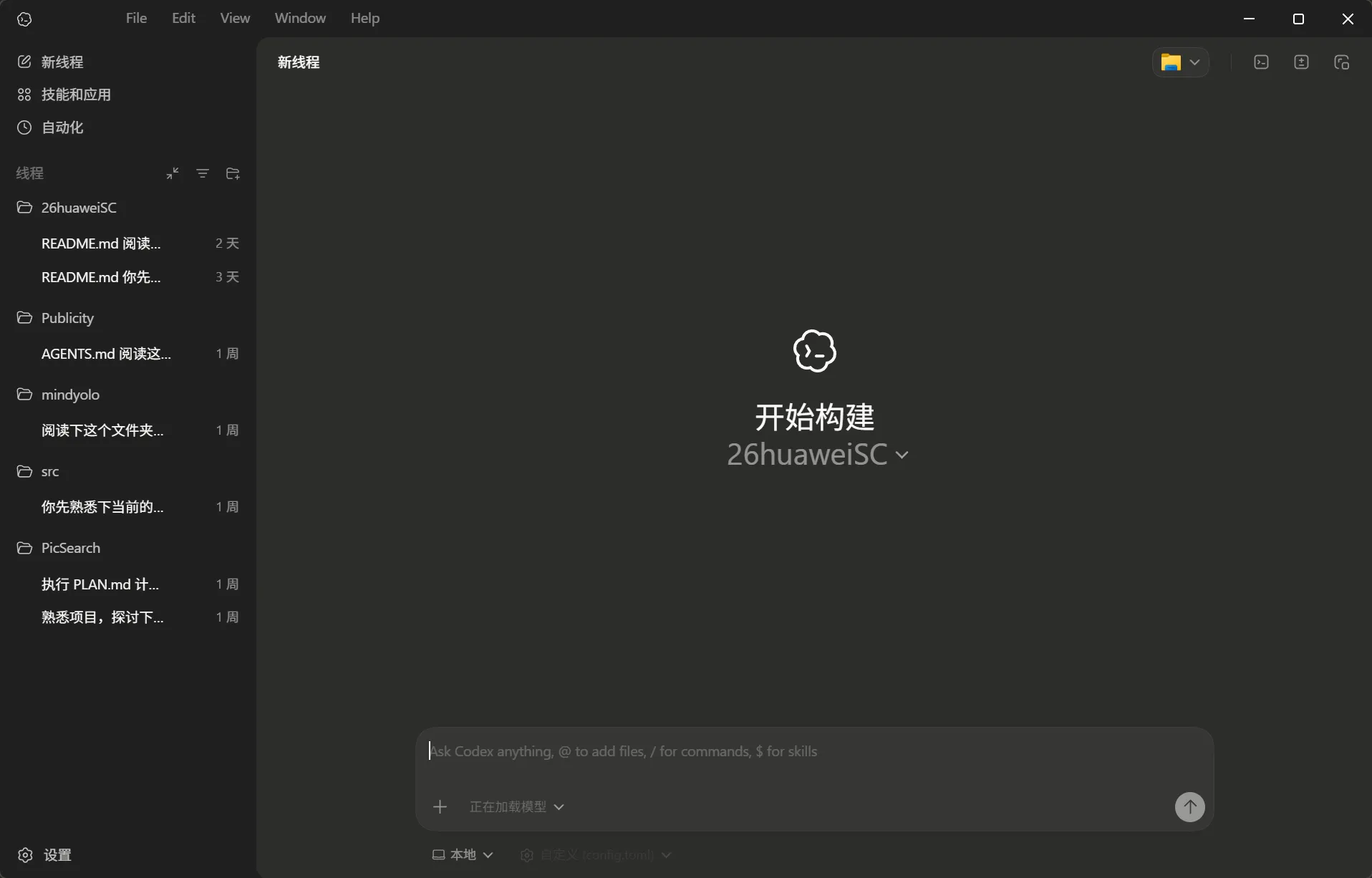This screenshot has height=878, width=1372.
Task: Go to 技能和应用 in the sidebar
Action: tap(76, 95)
